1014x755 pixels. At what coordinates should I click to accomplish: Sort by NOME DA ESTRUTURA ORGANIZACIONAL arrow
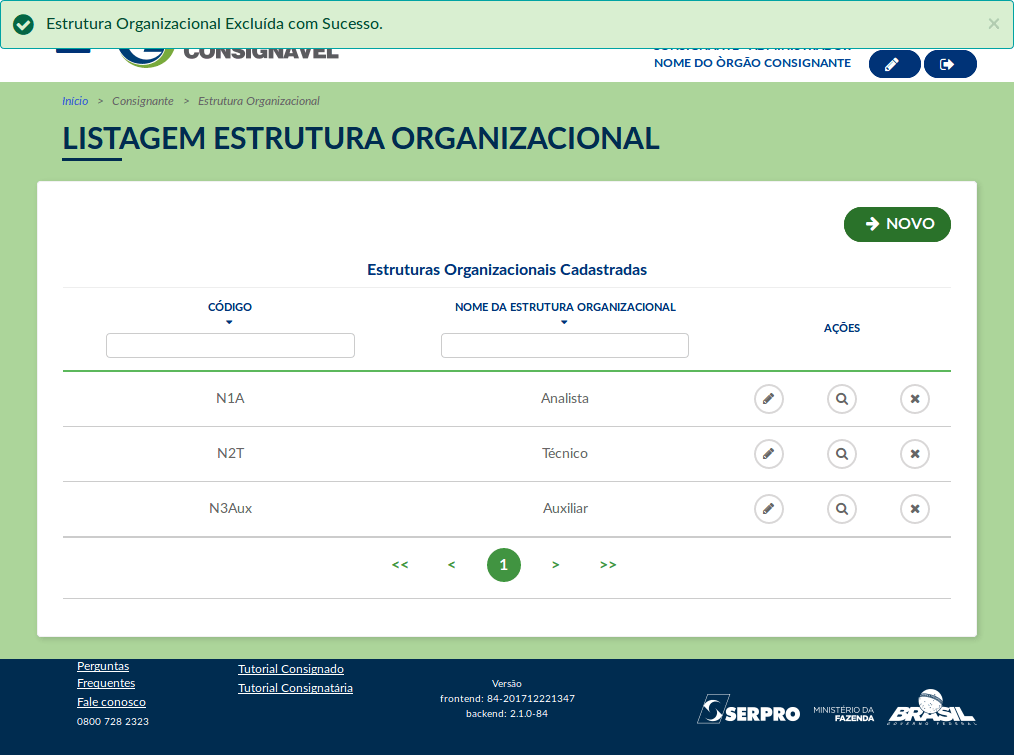pos(564,322)
